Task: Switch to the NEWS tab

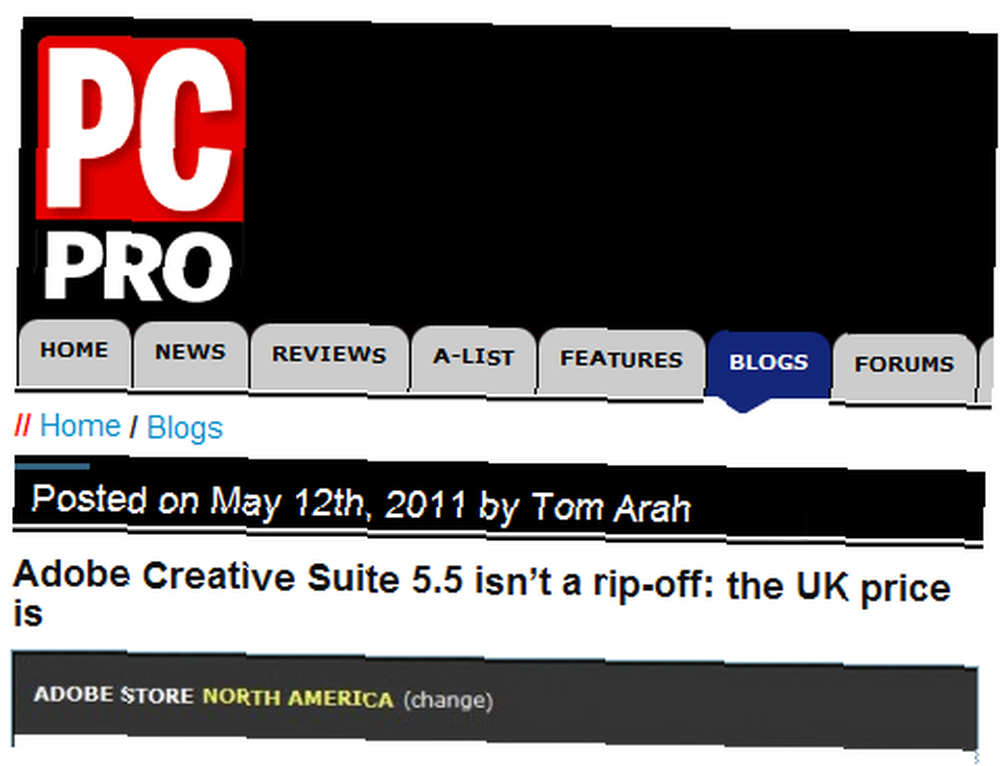Action: pyautogui.click(x=190, y=355)
